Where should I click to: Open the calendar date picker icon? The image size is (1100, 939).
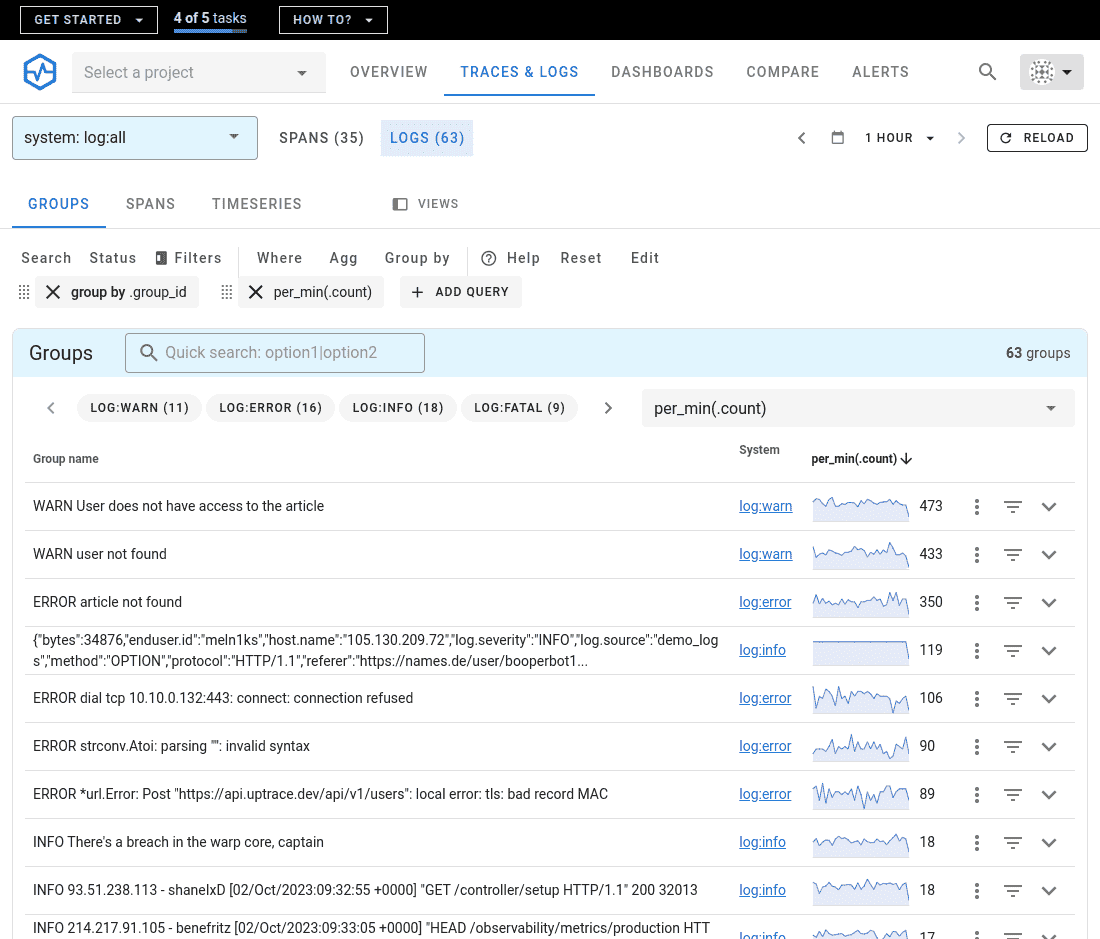pyautogui.click(x=838, y=138)
